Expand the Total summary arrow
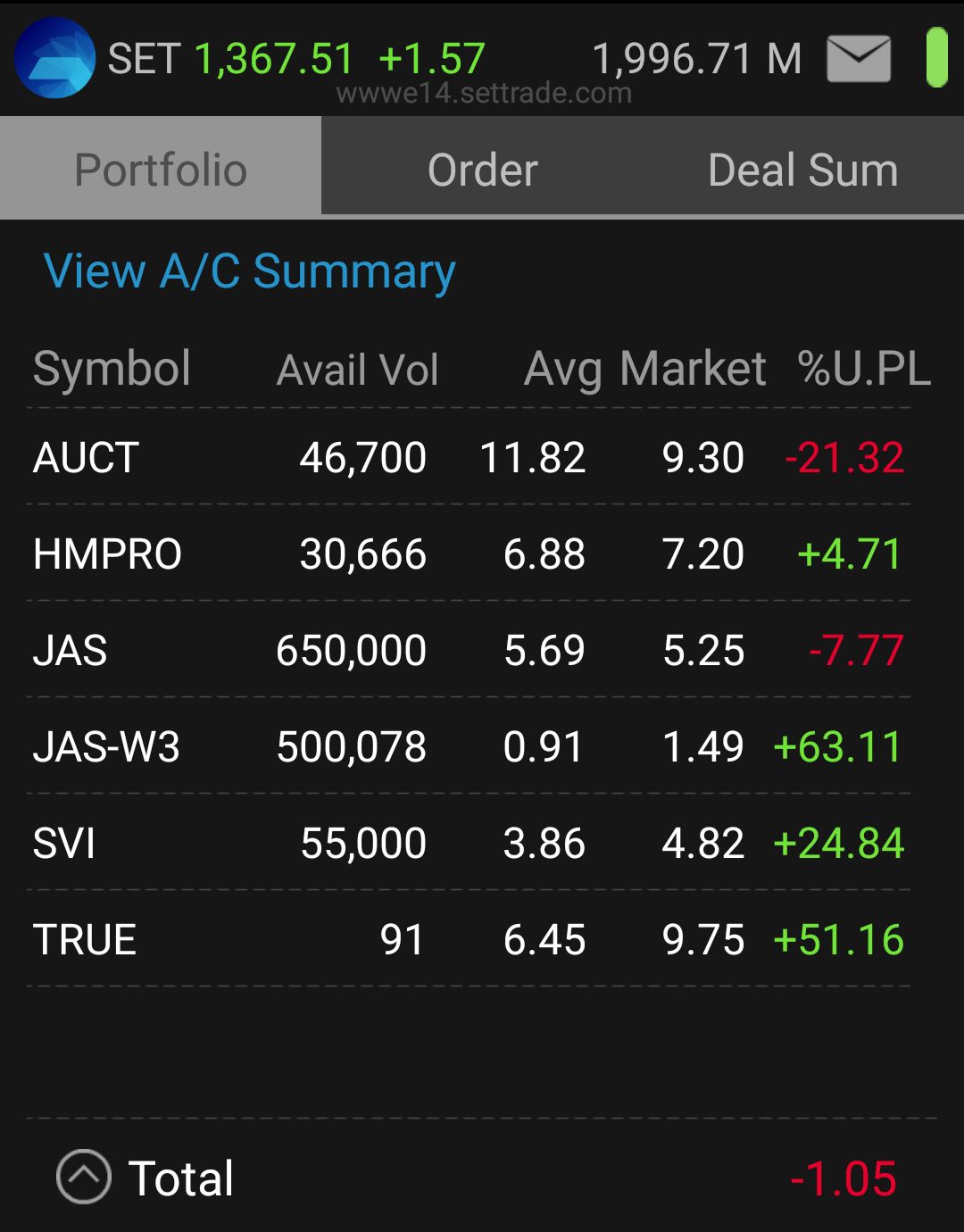964x1232 pixels. coord(84,1177)
